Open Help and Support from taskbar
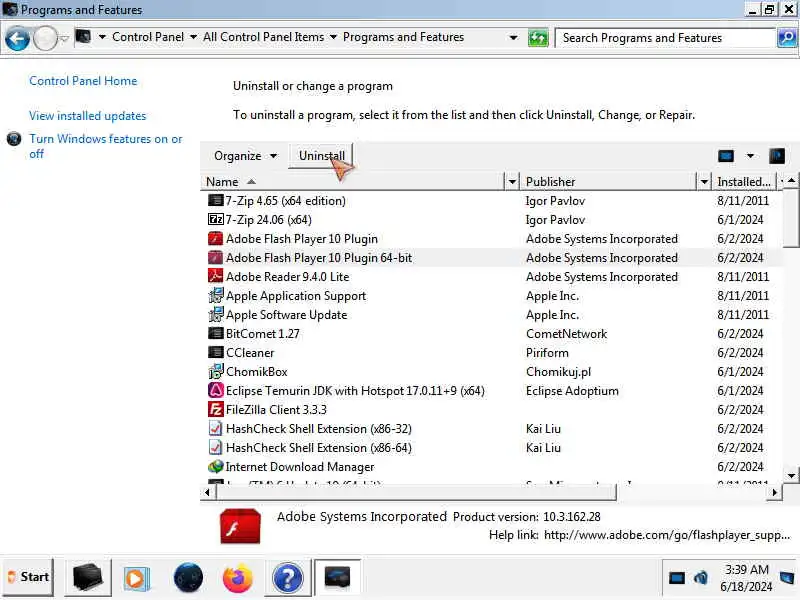Viewport: 800px width, 600px height. (x=288, y=579)
